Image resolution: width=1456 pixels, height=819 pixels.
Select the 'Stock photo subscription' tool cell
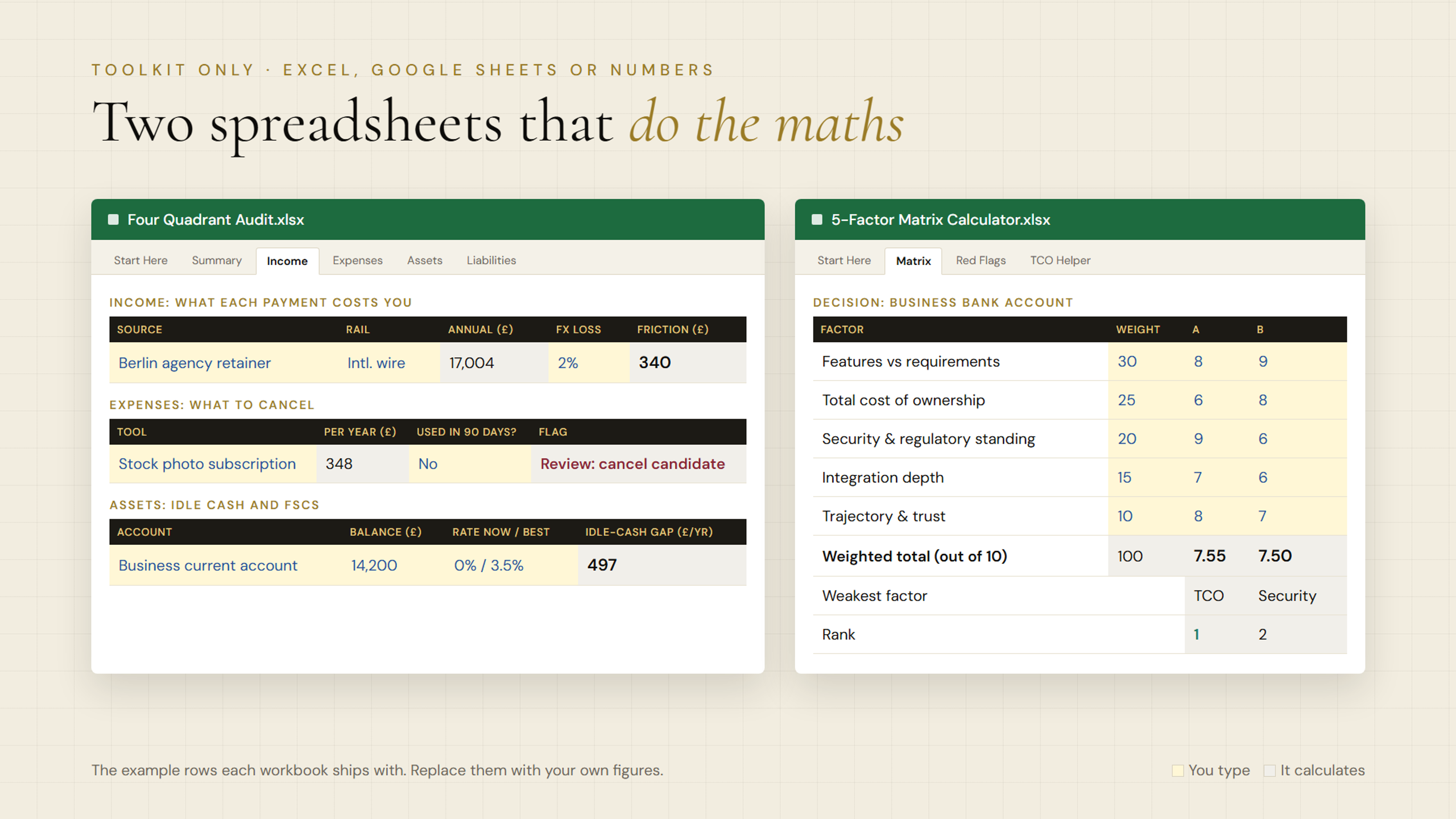tap(213, 464)
